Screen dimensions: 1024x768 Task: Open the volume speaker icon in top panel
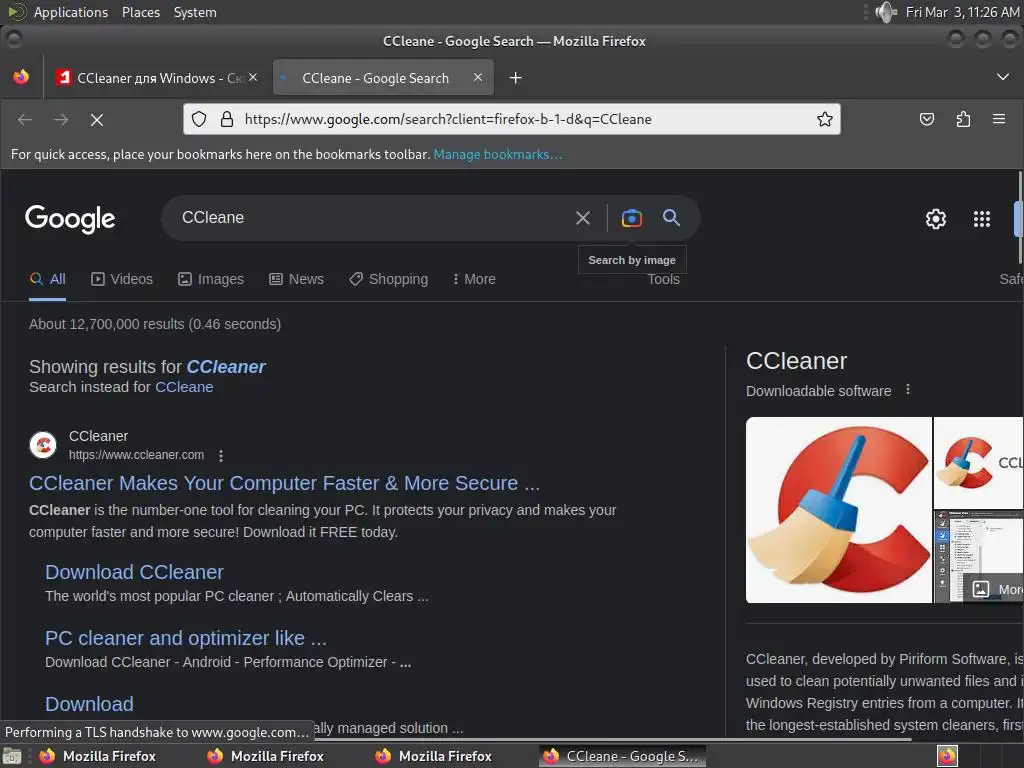pyautogui.click(x=885, y=12)
